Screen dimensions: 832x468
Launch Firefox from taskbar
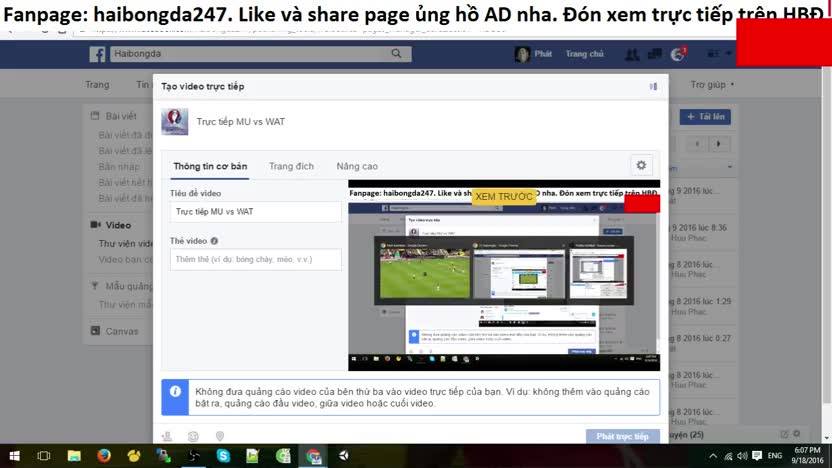point(104,456)
